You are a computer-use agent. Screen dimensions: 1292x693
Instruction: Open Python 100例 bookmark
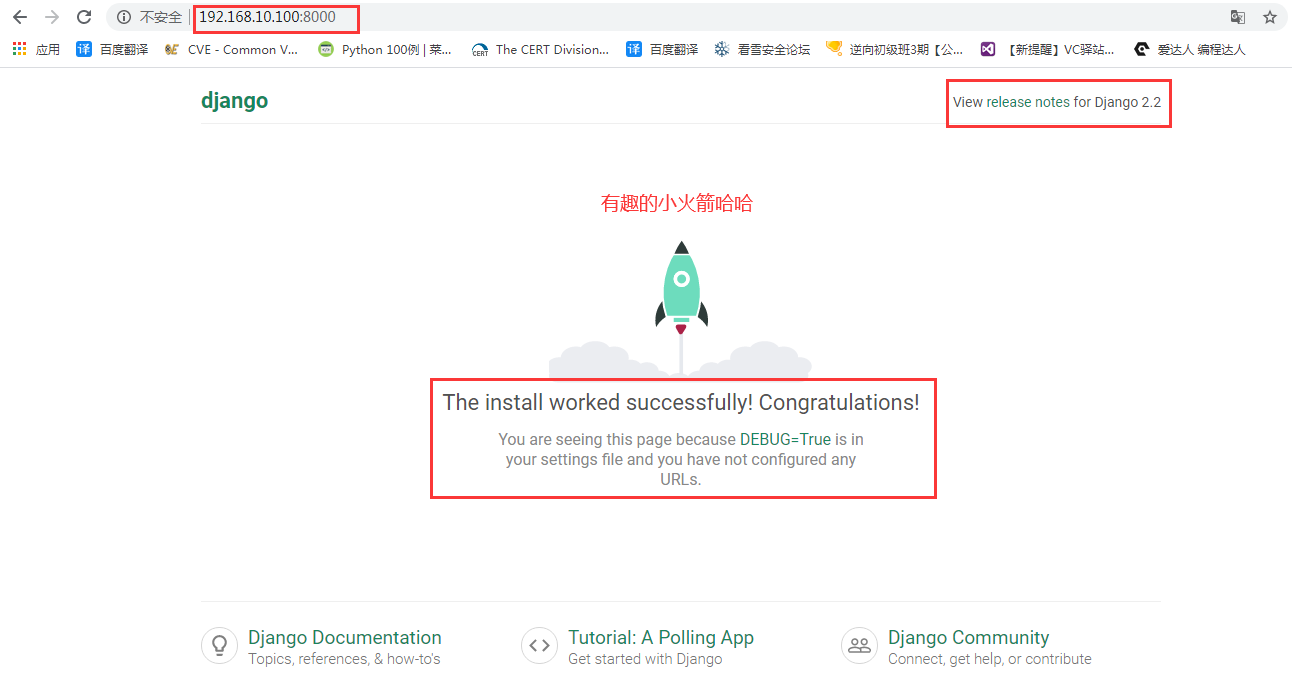[x=385, y=49]
